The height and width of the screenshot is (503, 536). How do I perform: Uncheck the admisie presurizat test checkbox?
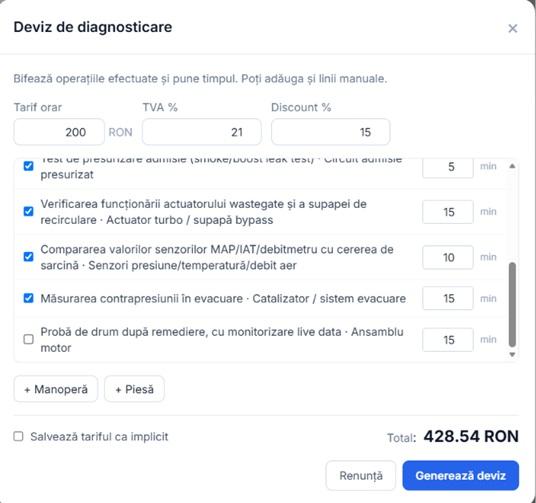(28, 166)
